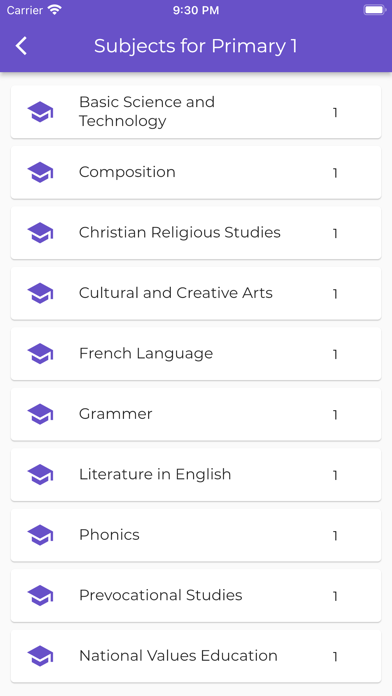Click count number on Phonics row
The height and width of the screenshot is (696, 392).
tap(335, 535)
